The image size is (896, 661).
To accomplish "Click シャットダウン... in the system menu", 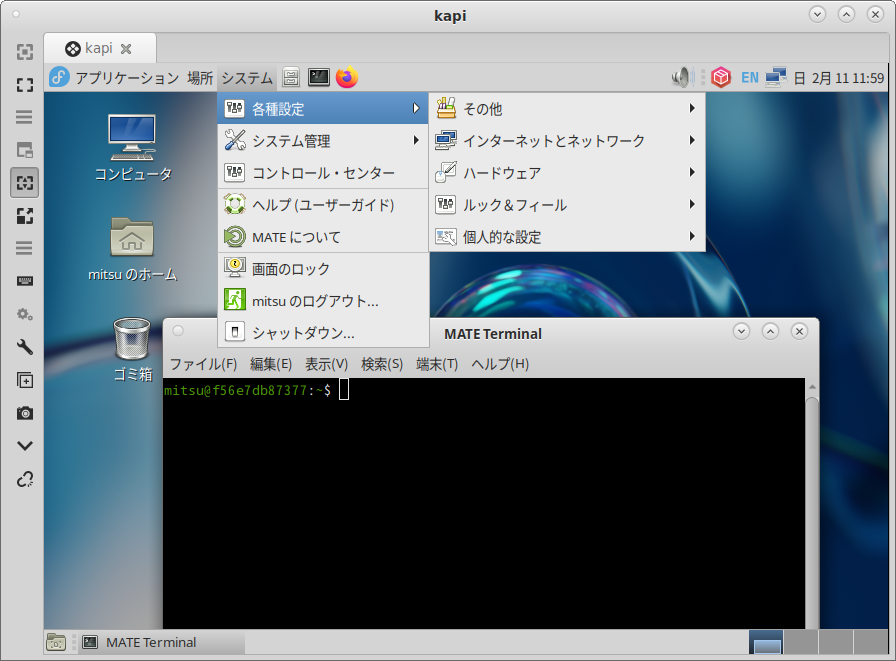I will coord(303,333).
